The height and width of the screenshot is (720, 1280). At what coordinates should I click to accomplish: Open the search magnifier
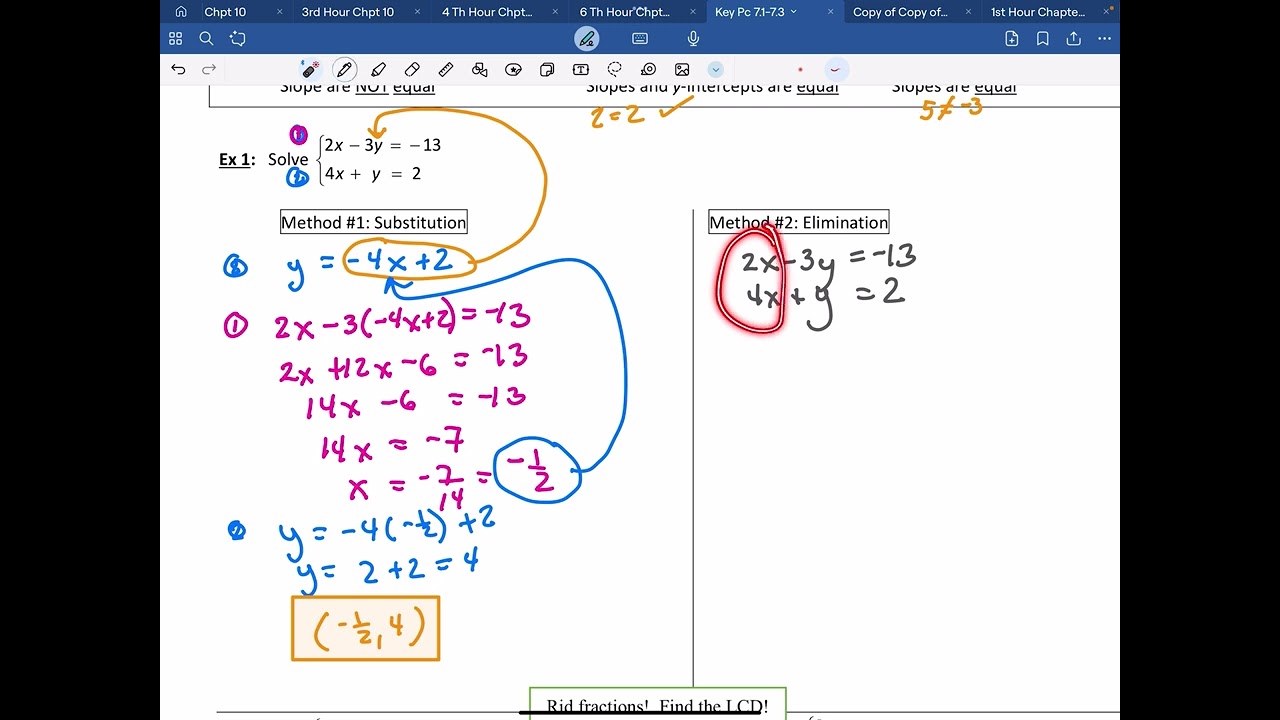pyautogui.click(x=206, y=38)
